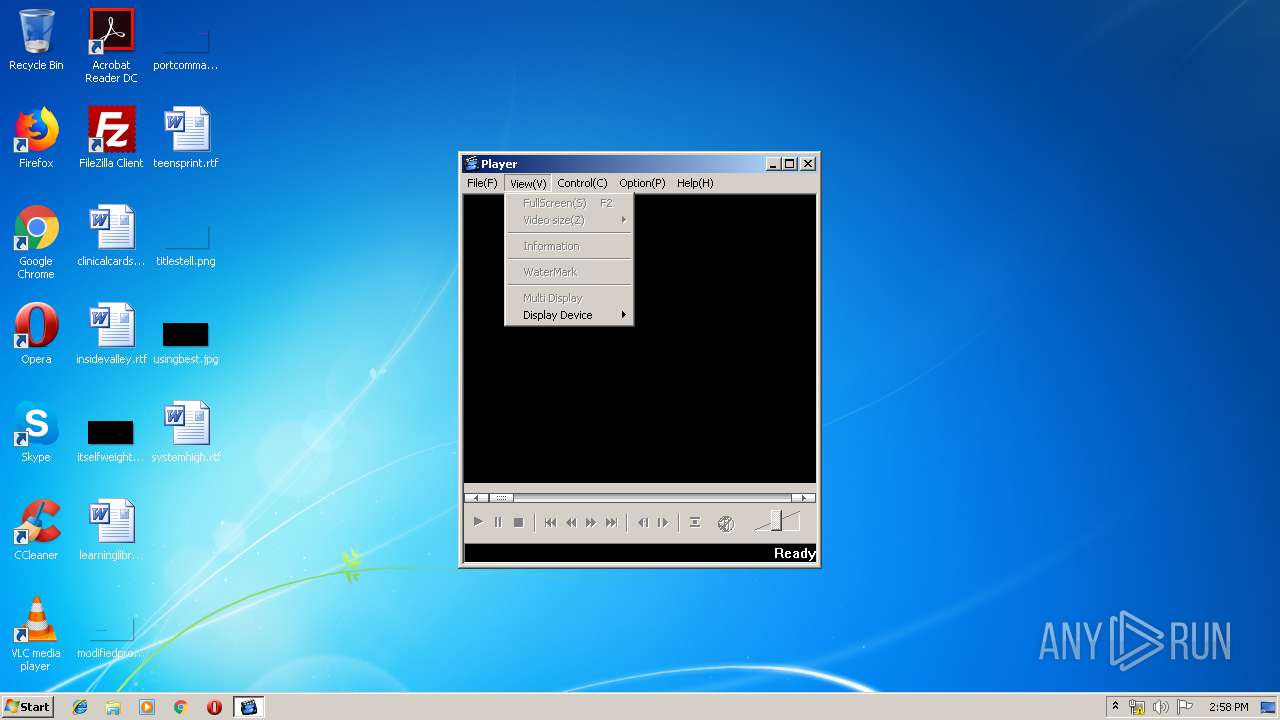This screenshot has width=1280, height=720.
Task: Skip to the next track
Action: (612, 522)
